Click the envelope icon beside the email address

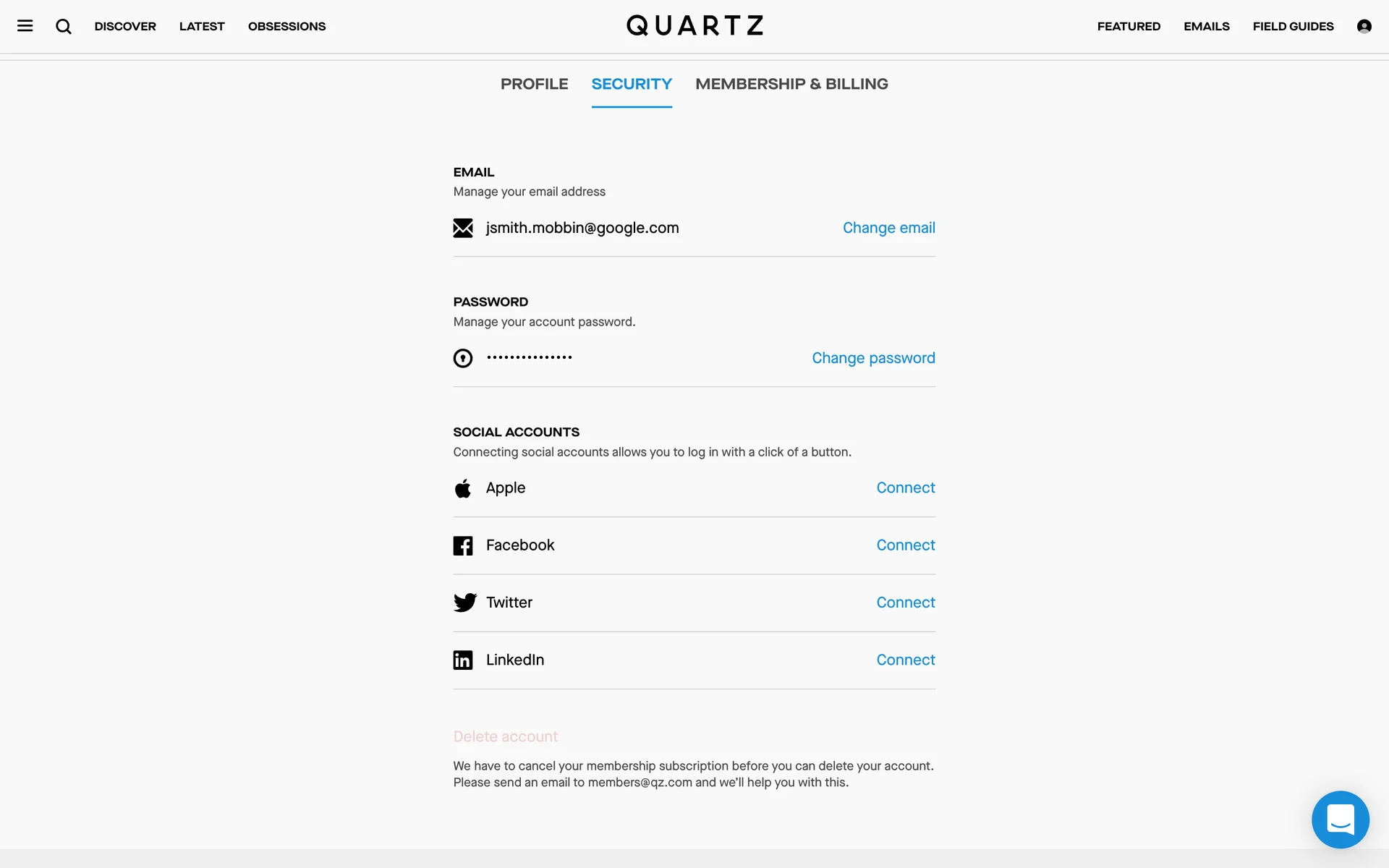463,228
